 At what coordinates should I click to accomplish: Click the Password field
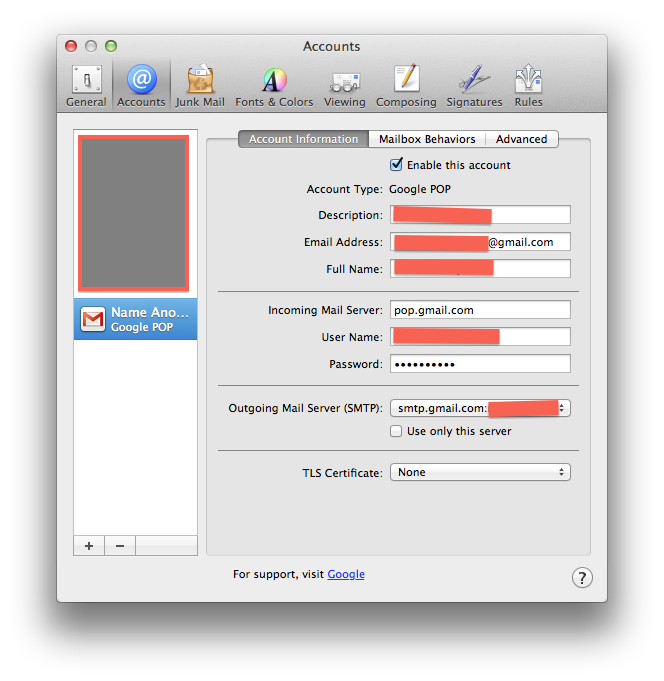tap(480, 364)
